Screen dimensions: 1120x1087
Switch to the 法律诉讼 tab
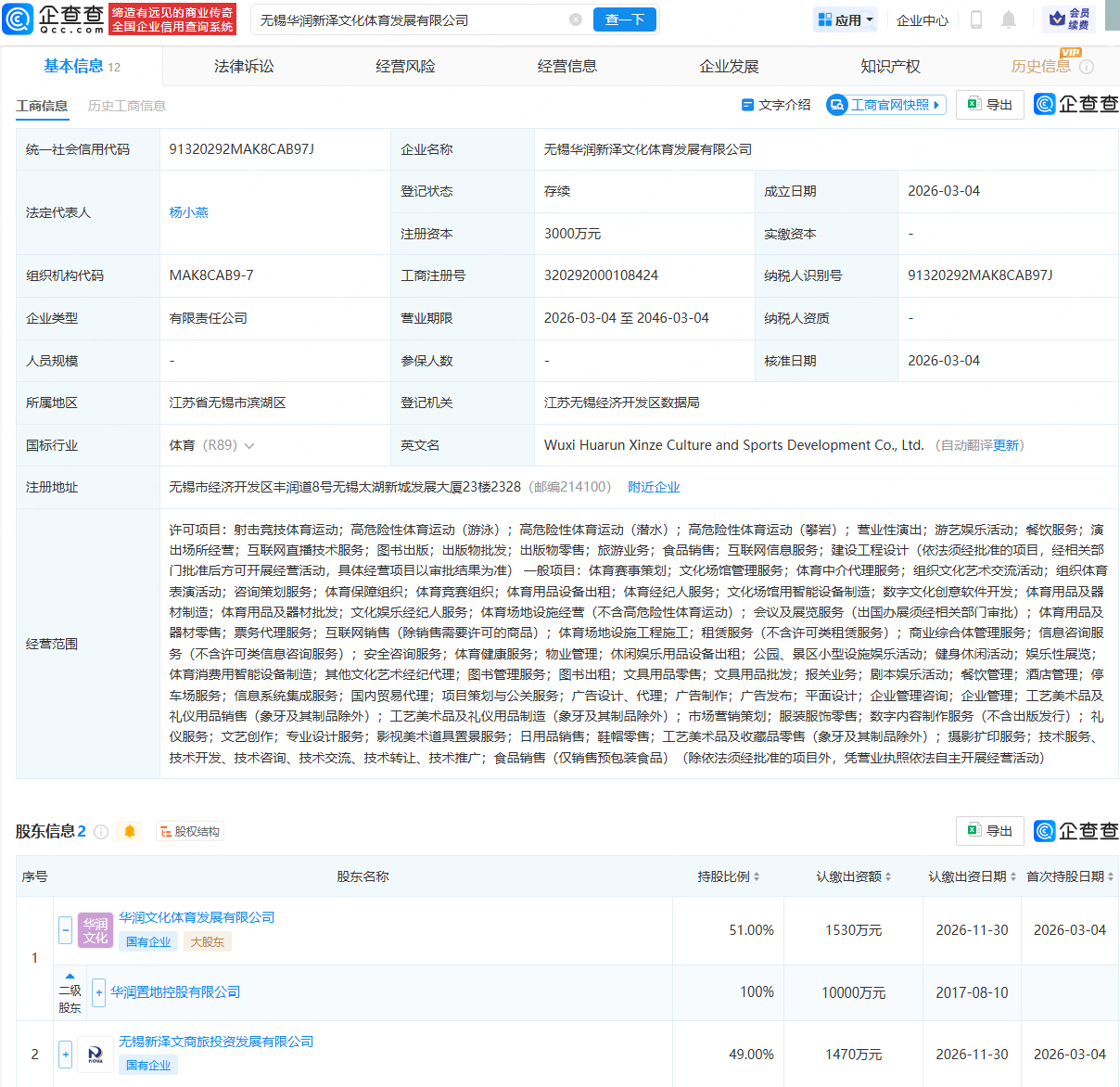244,67
